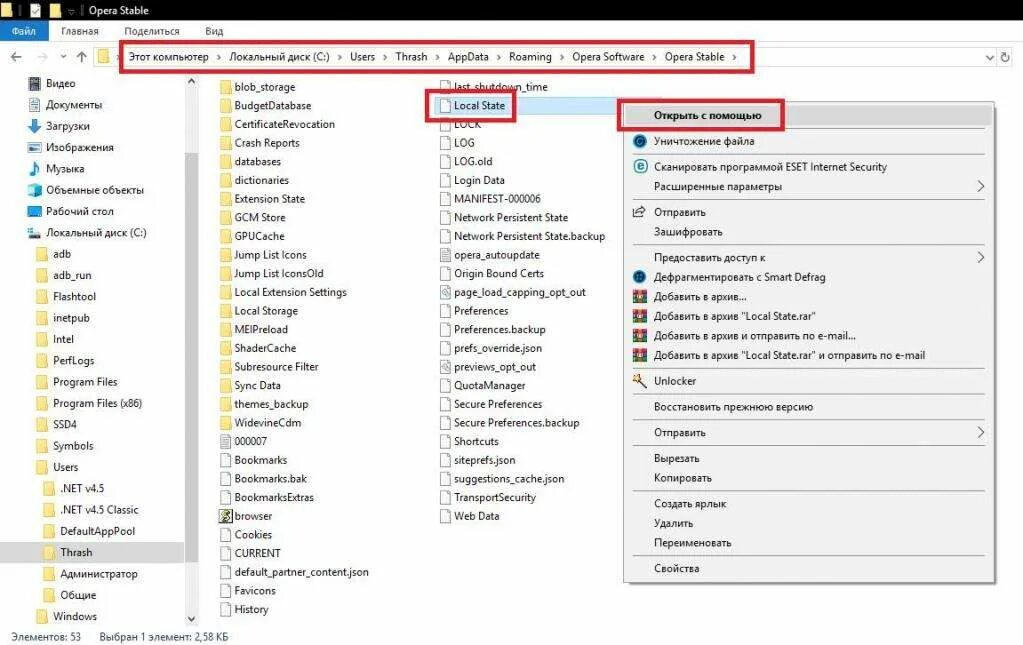Viewport: 1023px width, 645px height.
Task: Select Локальный диск (C:) drive icon in tree
Action: [x=35, y=233]
